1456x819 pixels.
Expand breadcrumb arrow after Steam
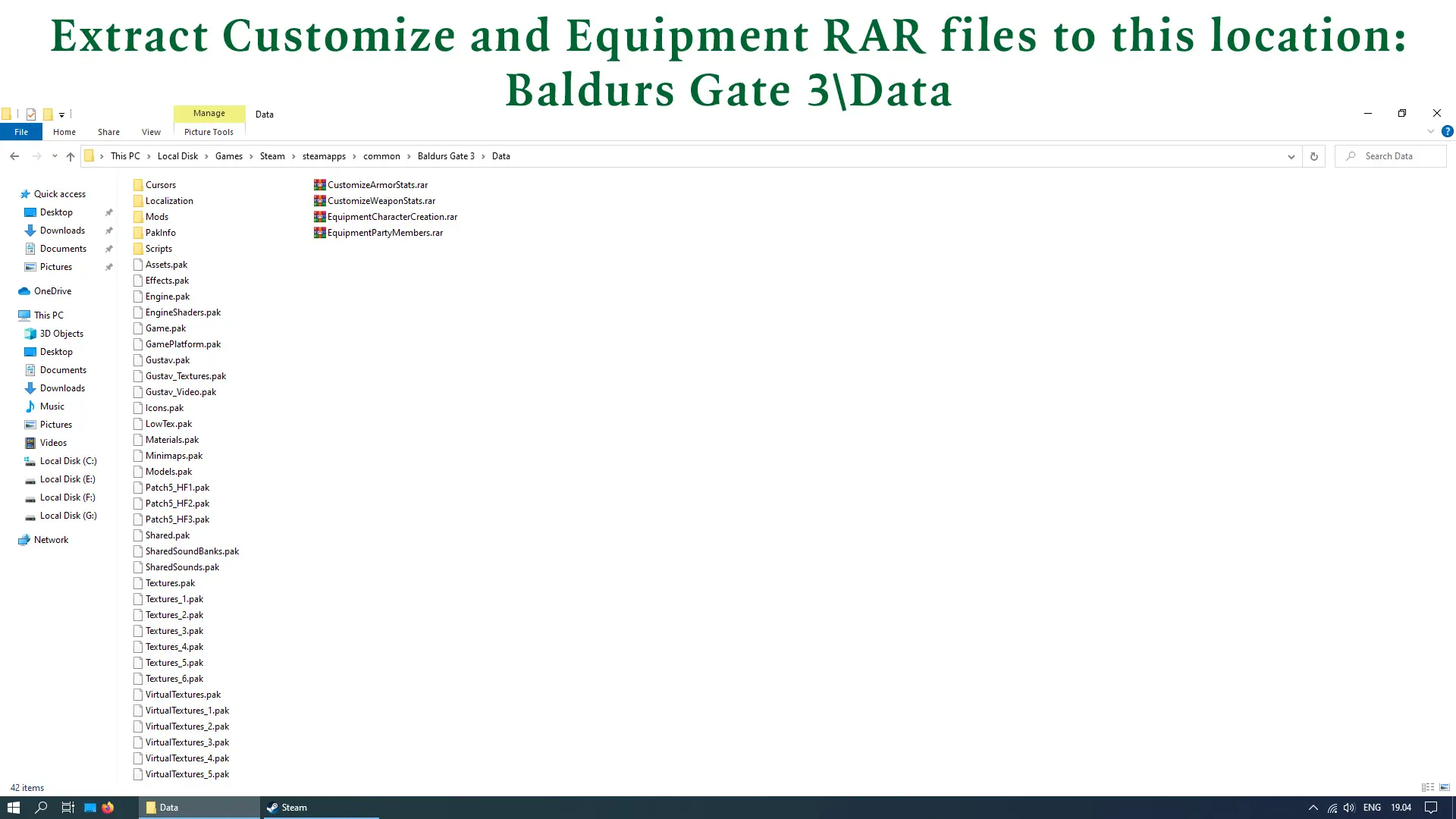pos(293,156)
